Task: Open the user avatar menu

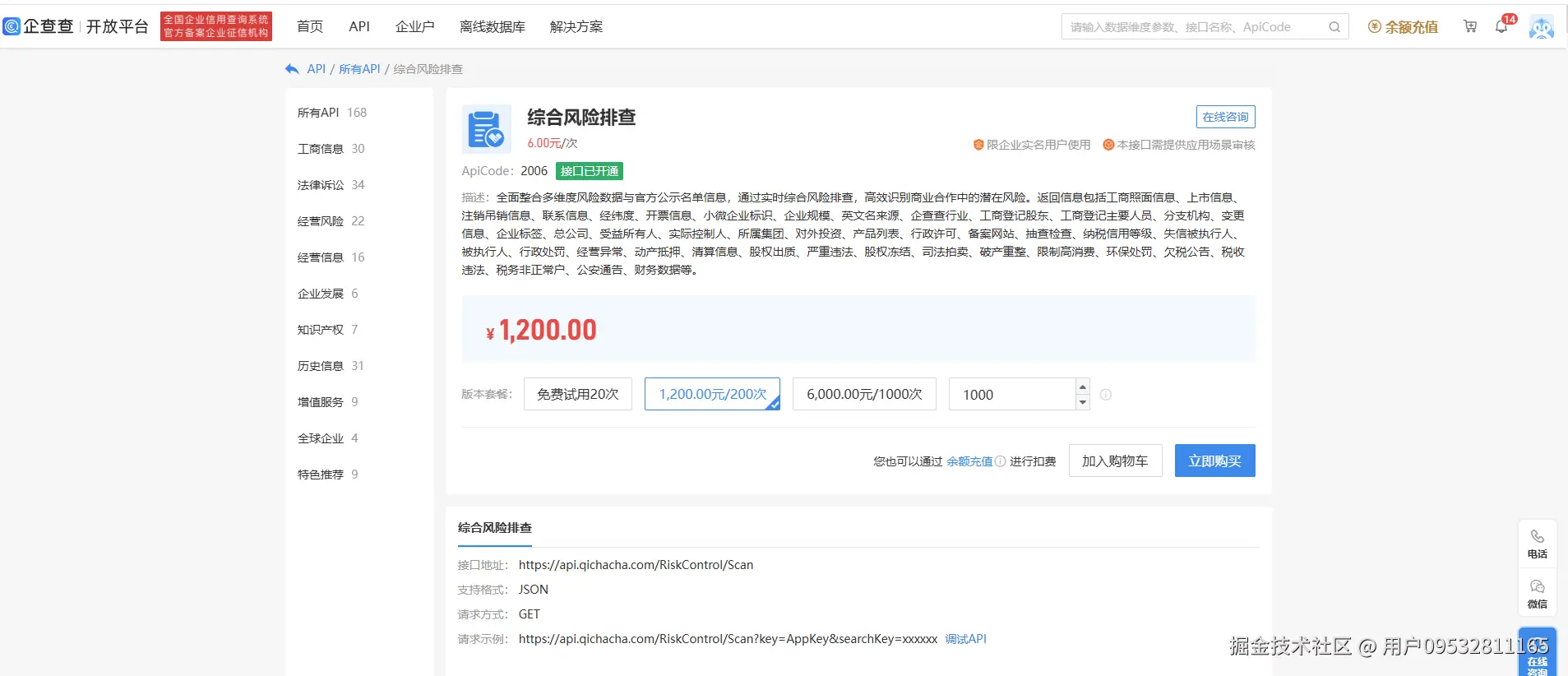Action: [x=1541, y=27]
